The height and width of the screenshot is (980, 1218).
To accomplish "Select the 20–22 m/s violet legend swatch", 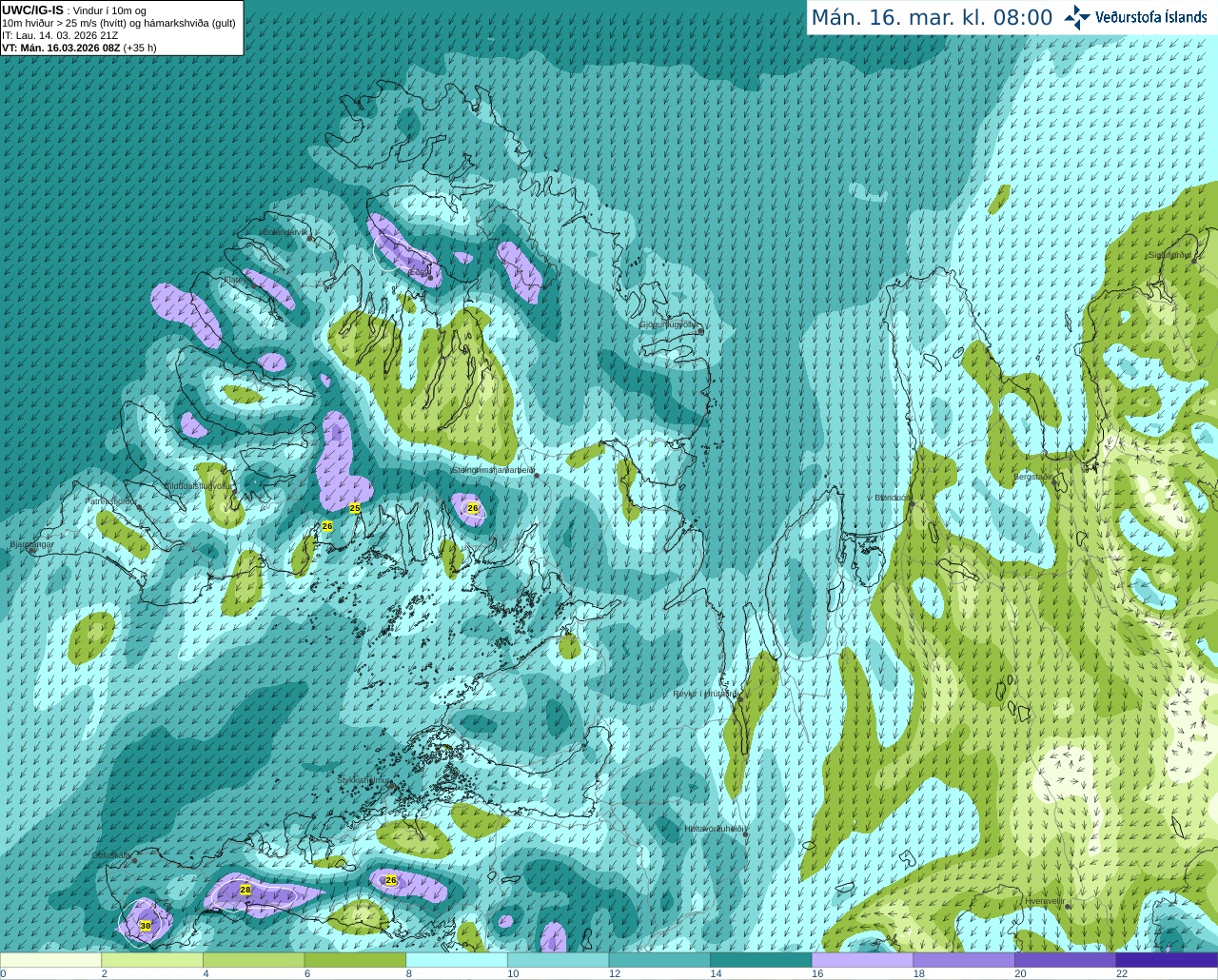I will pyautogui.click(x=1066, y=960).
